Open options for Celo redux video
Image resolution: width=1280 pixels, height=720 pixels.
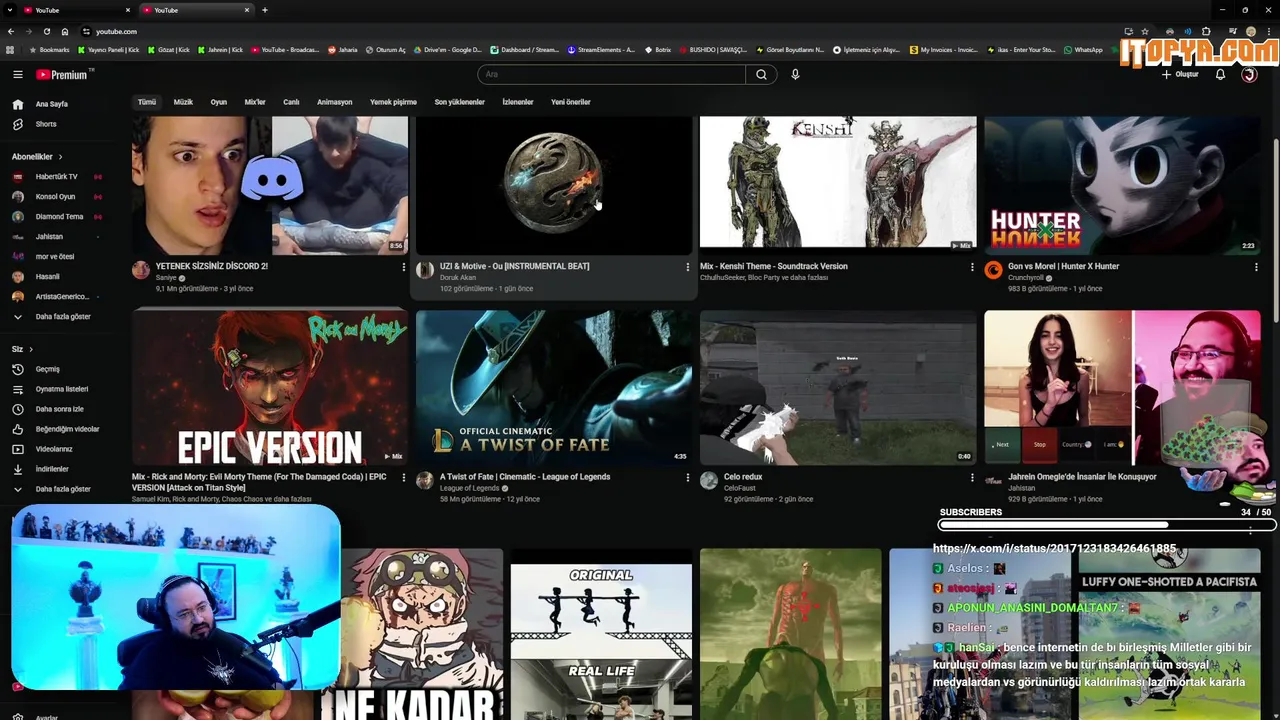click(971, 478)
